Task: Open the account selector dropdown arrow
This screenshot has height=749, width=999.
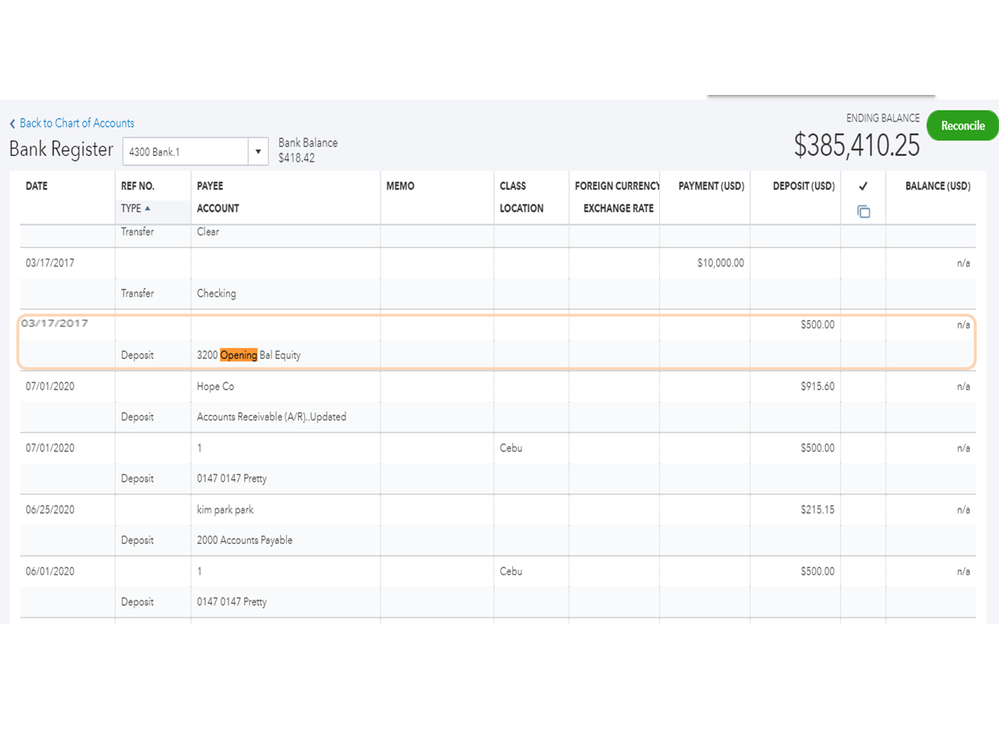Action: point(258,152)
